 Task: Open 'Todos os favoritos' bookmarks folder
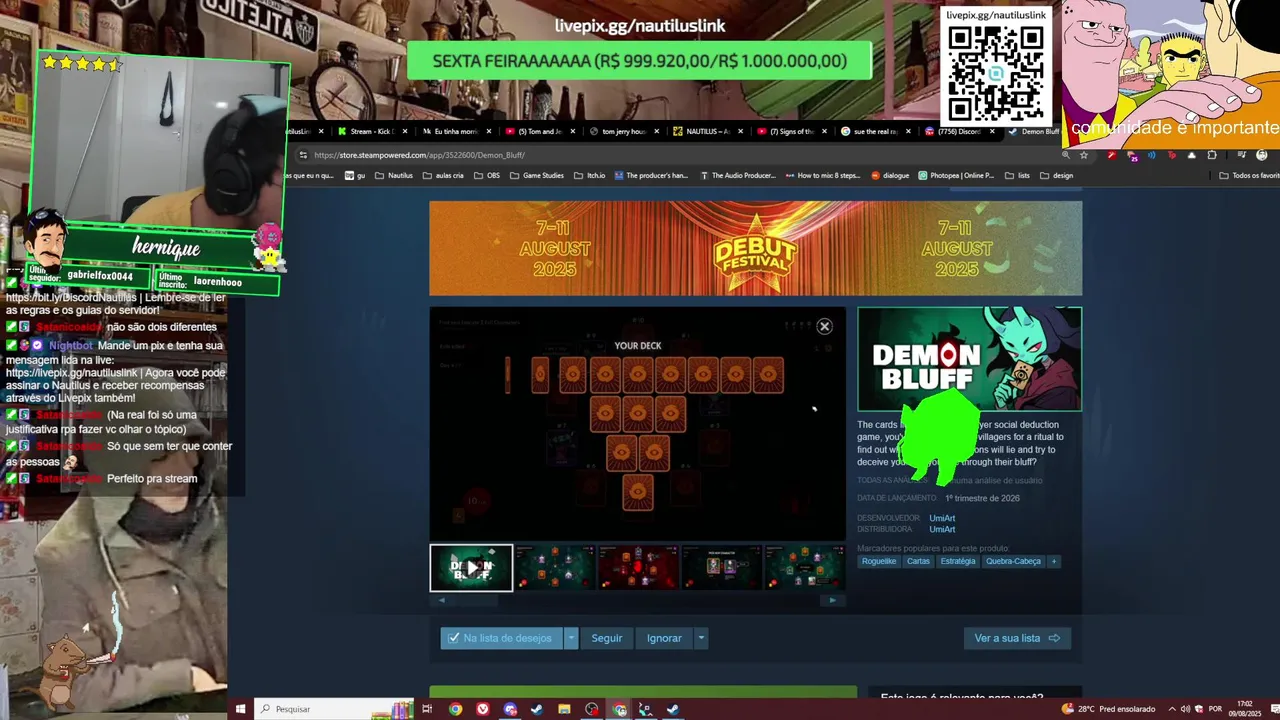[1249, 175]
